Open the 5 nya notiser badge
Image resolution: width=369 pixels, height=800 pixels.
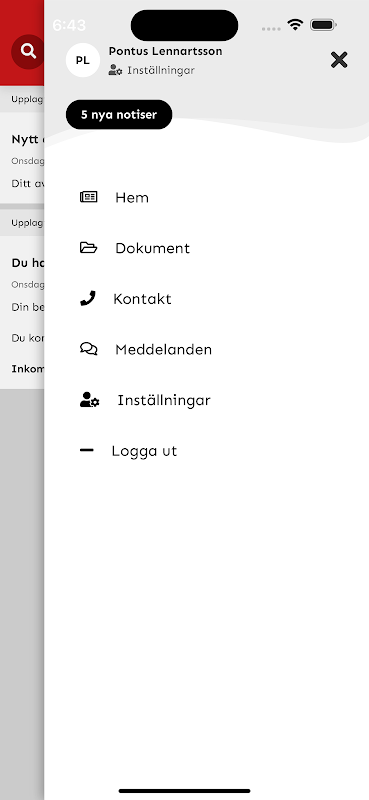(x=119, y=115)
